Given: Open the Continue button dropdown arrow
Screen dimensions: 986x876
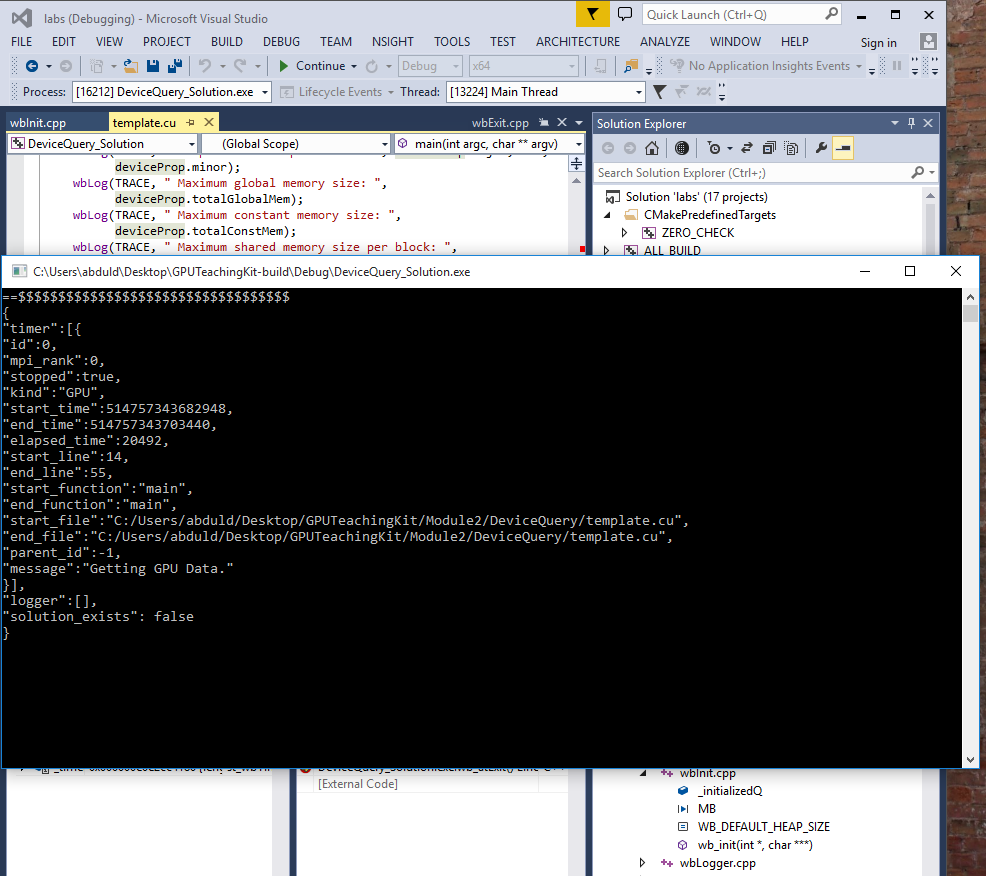Looking at the screenshot, I should [354, 66].
